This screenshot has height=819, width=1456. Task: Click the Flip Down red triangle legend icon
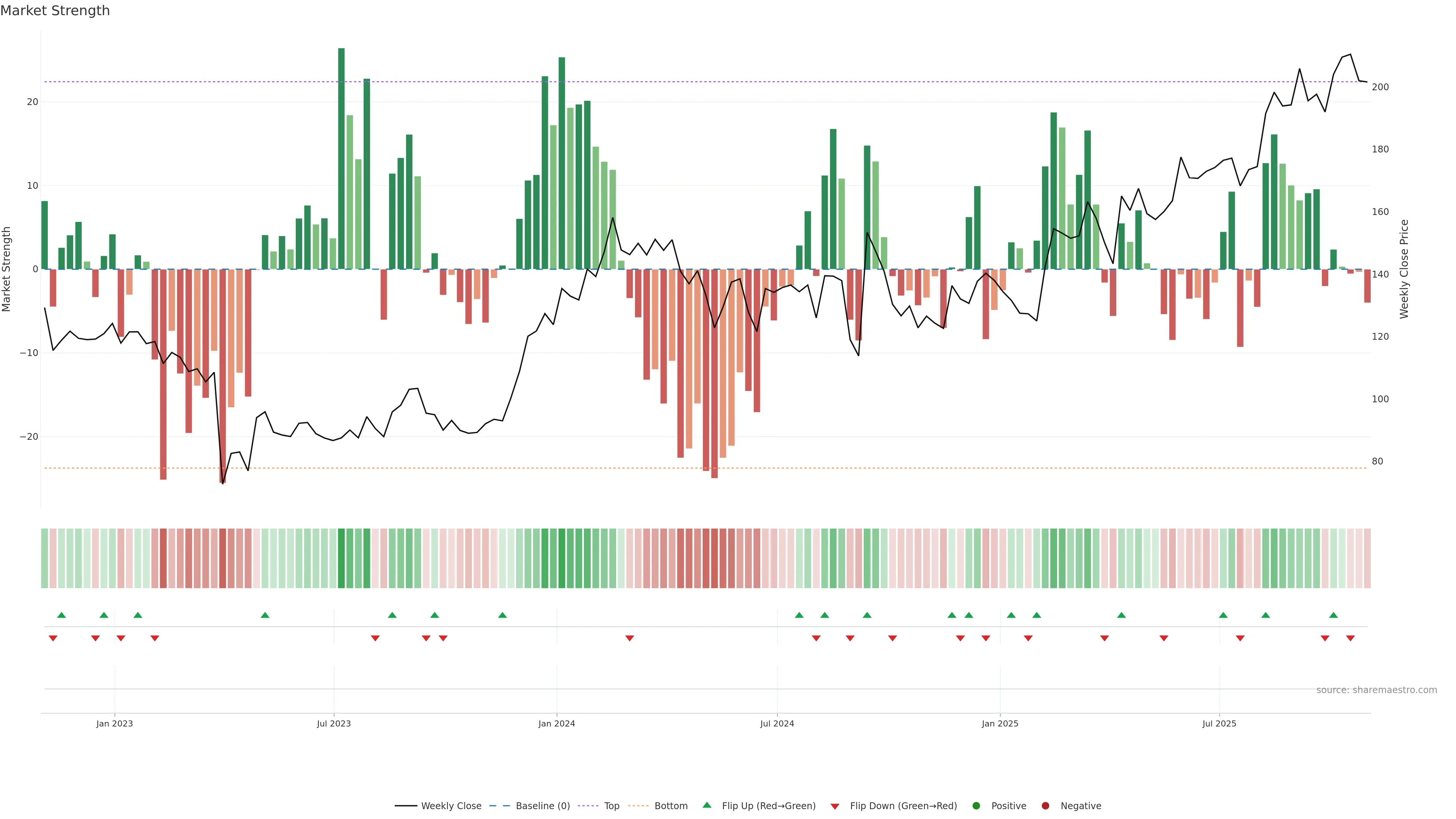(835, 806)
